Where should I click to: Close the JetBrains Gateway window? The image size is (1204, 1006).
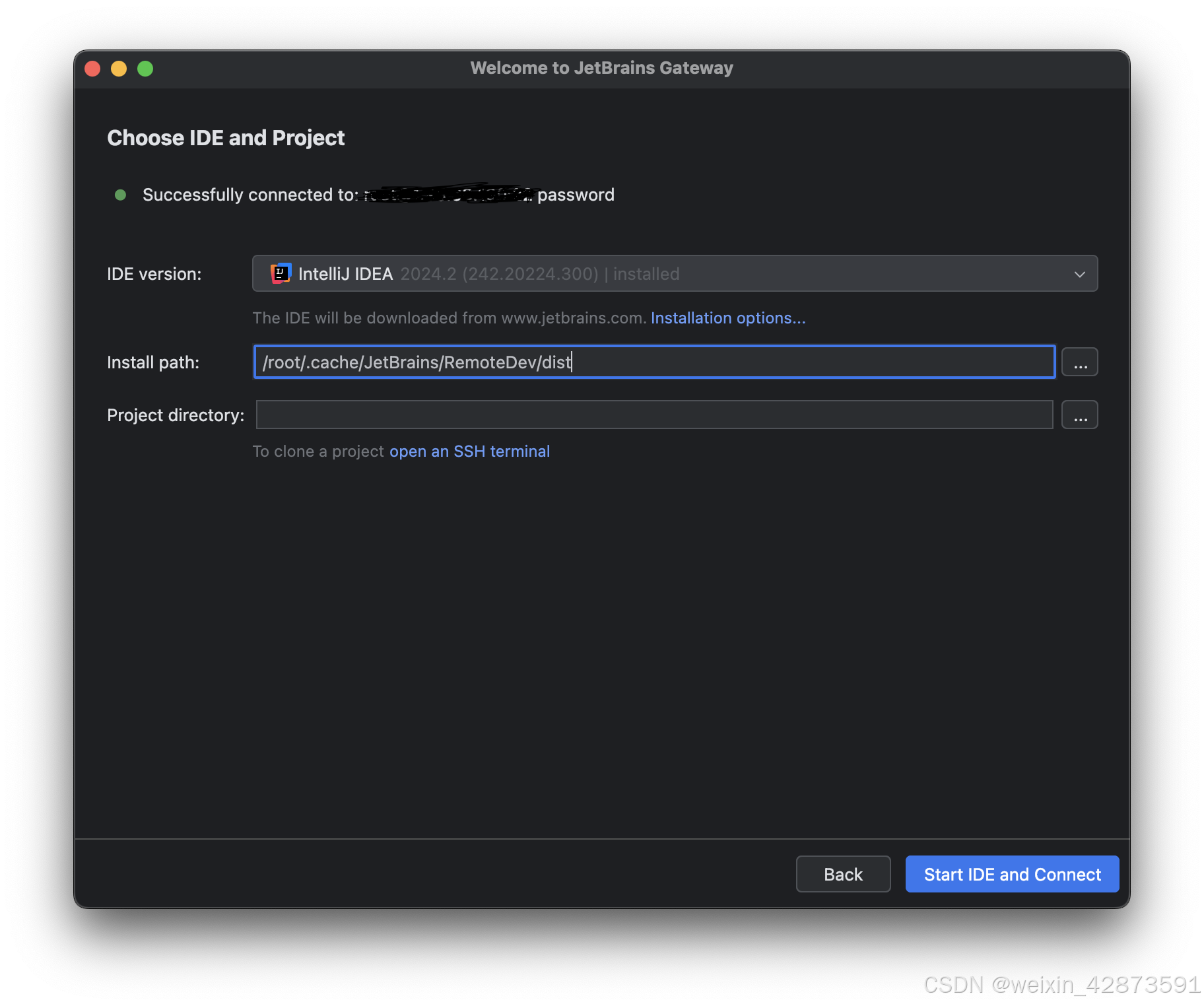point(93,69)
